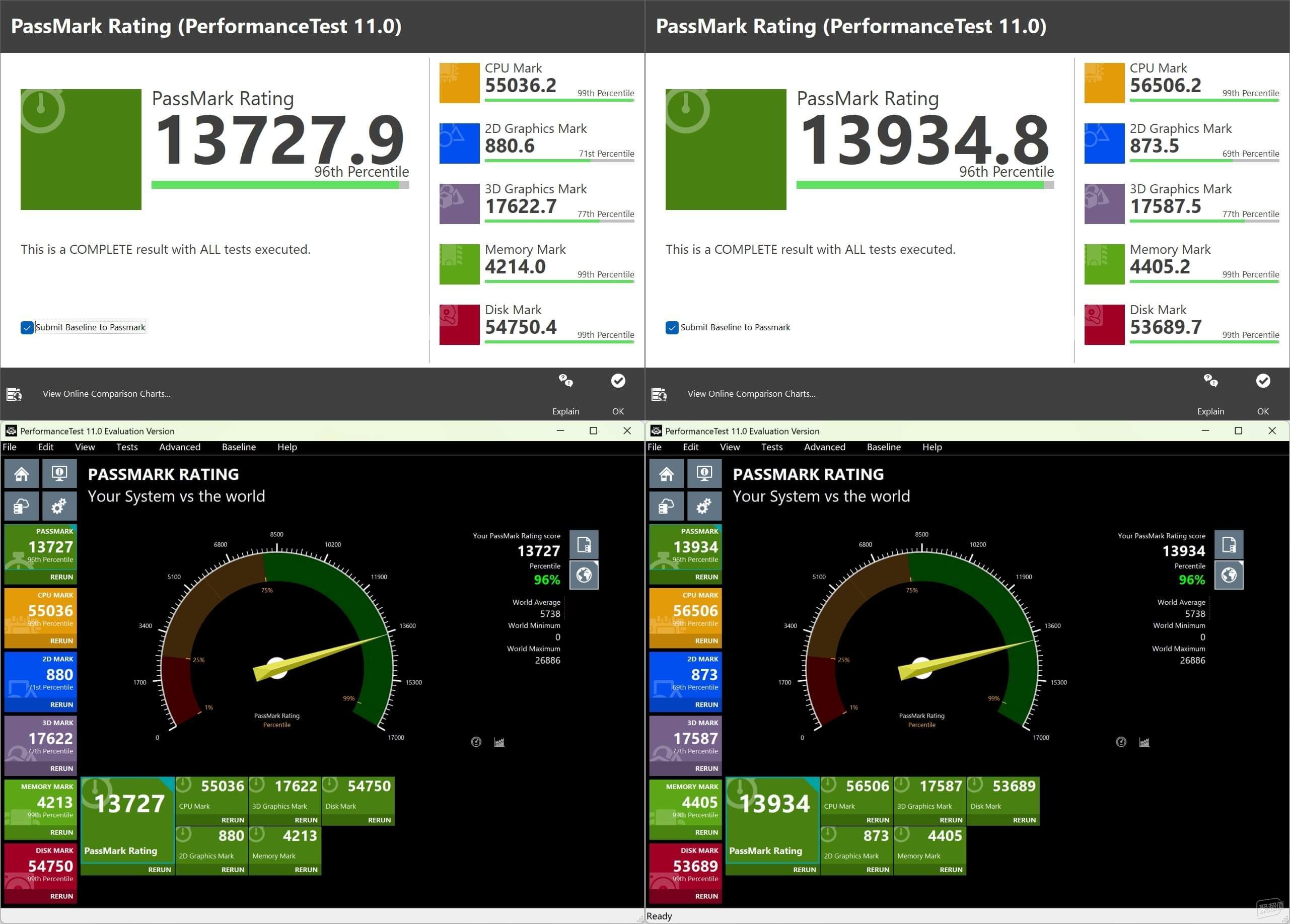Click 2D Graphics Mark blue icon showing 880.6
1290x924 pixels.
coord(460,144)
